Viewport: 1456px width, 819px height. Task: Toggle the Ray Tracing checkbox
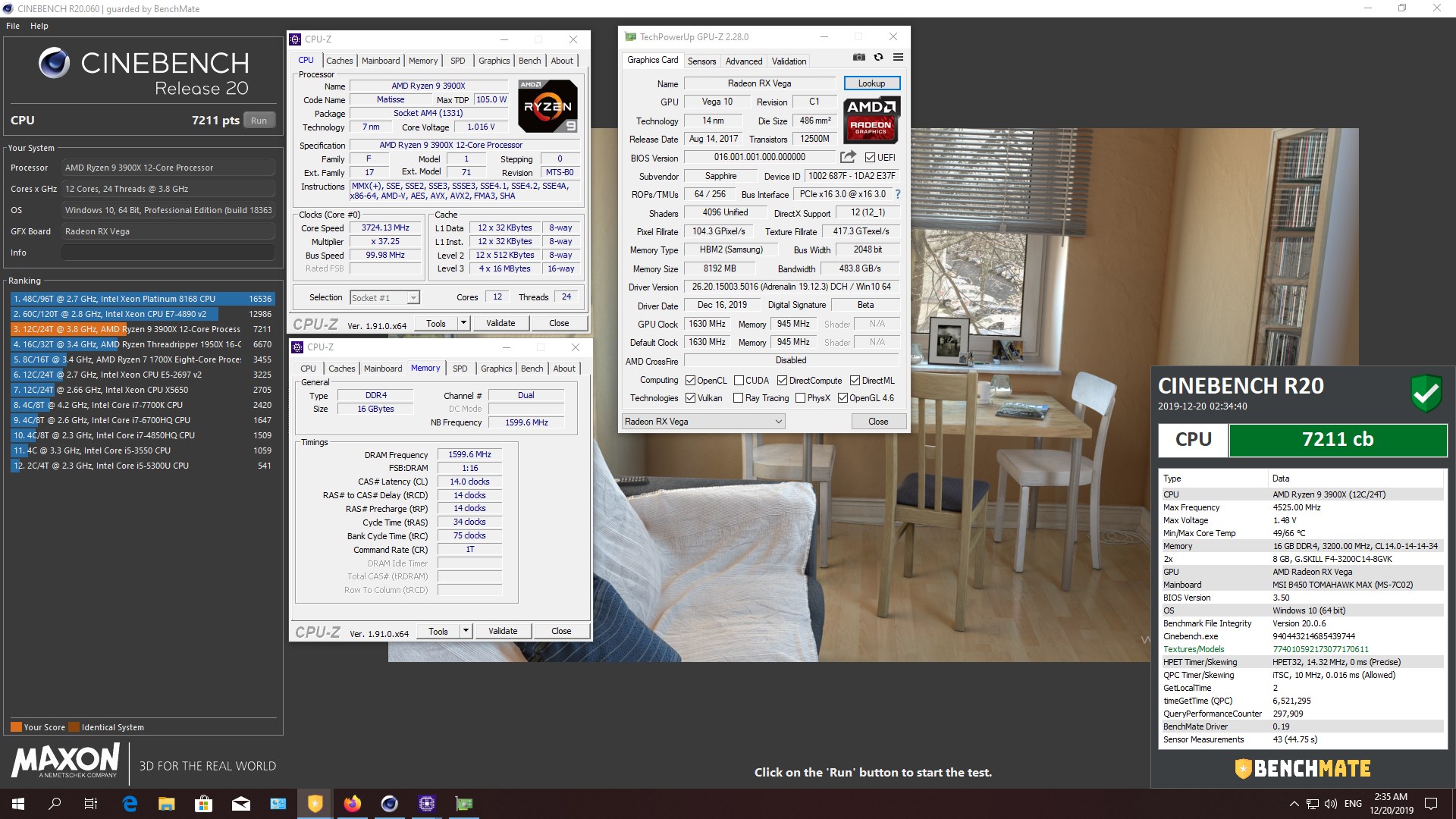(x=739, y=398)
